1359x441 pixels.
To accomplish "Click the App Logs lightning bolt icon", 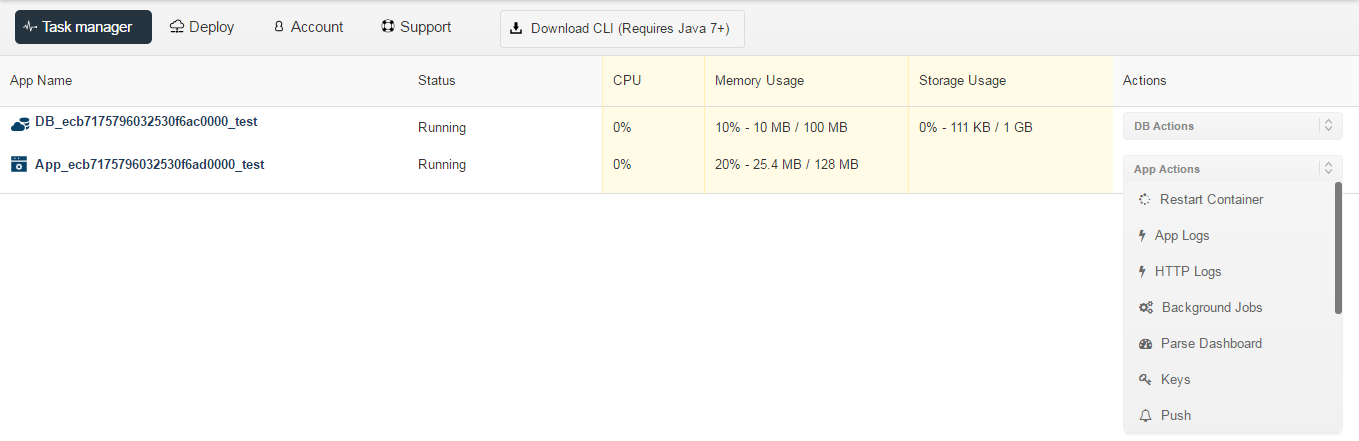I will (1143, 236).
